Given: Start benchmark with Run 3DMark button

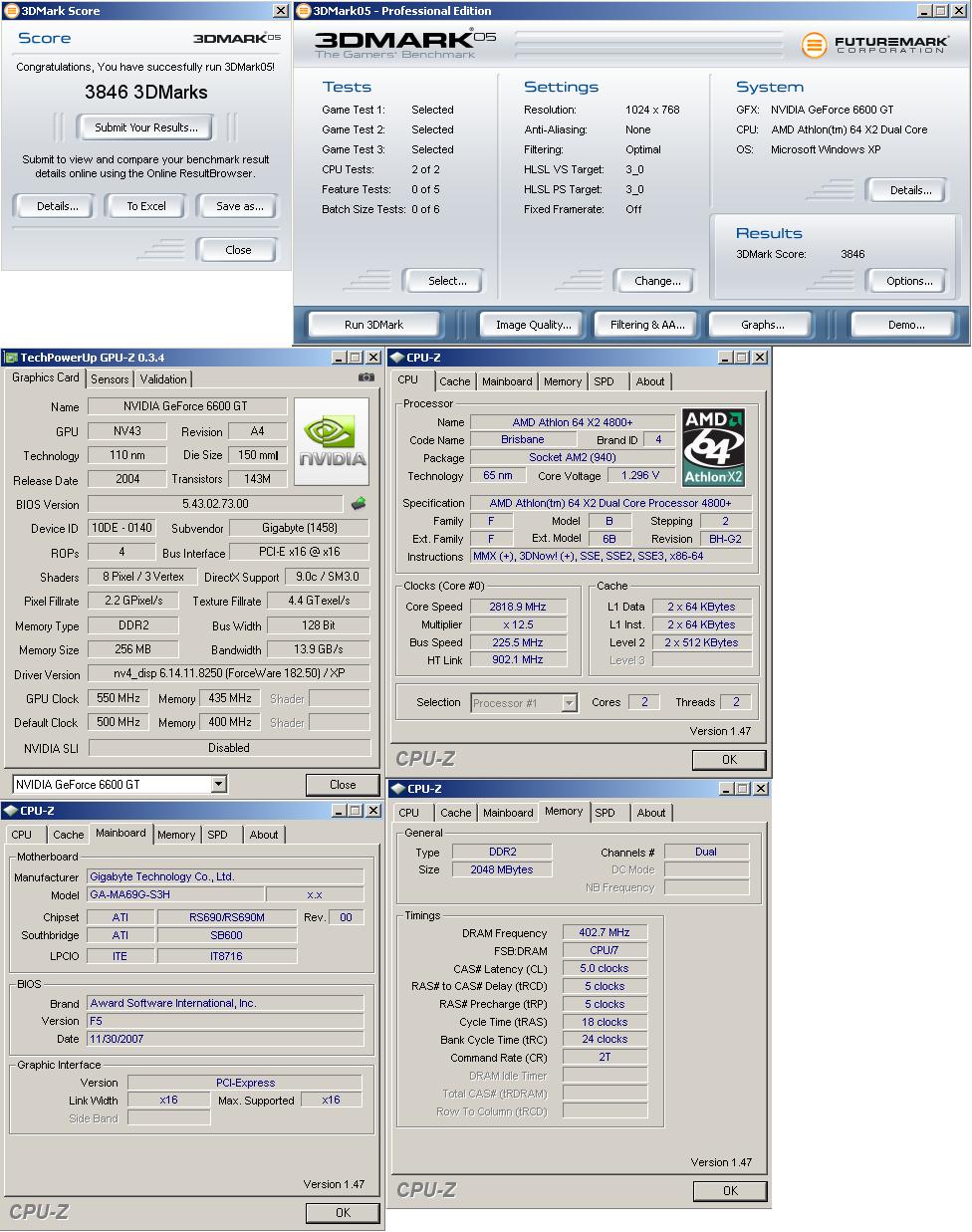Looking at the screenshot, I should [374, 325].
